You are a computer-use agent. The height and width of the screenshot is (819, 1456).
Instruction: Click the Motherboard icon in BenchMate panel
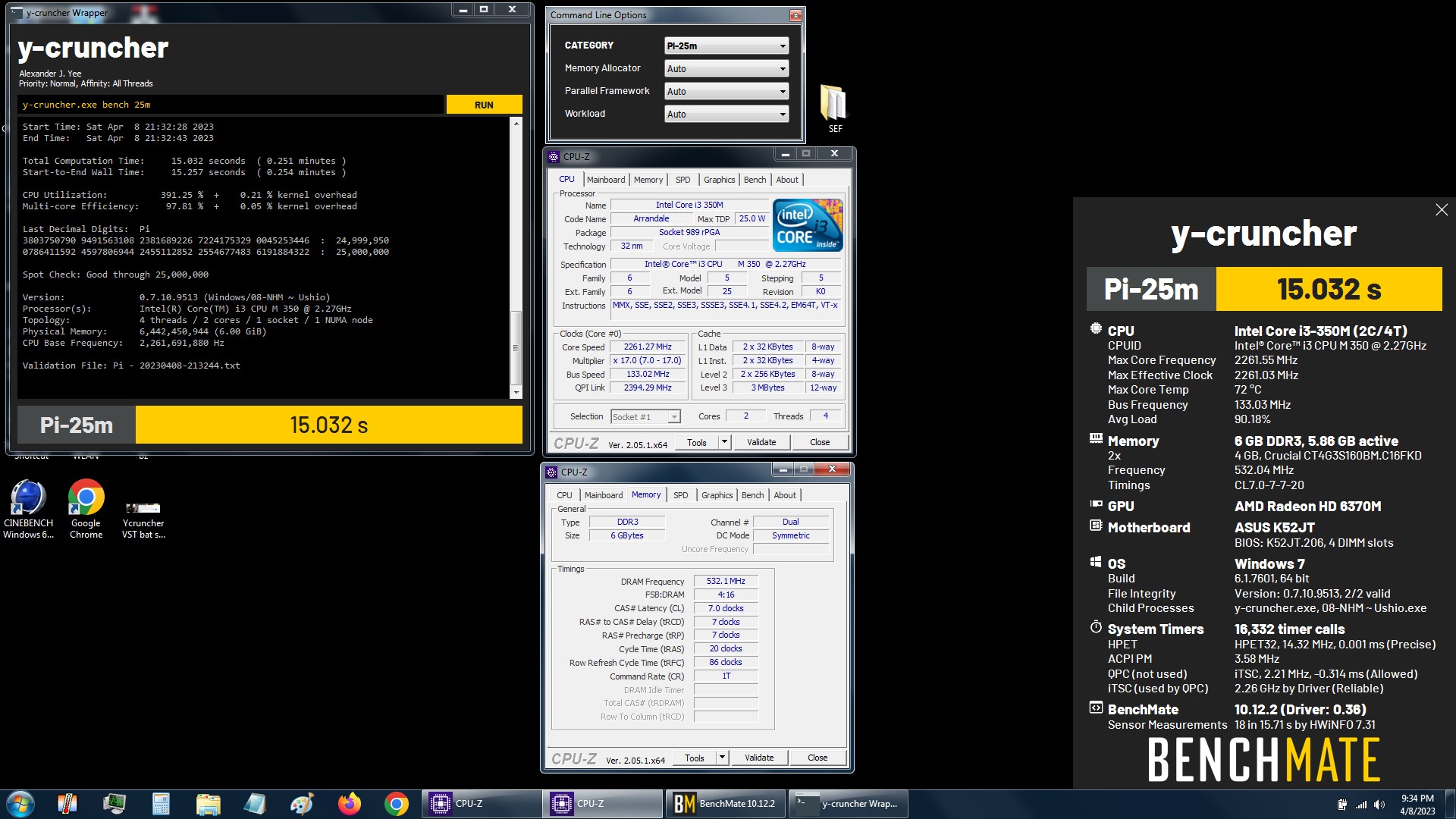pyautogui.click(x=1096, y=525)
